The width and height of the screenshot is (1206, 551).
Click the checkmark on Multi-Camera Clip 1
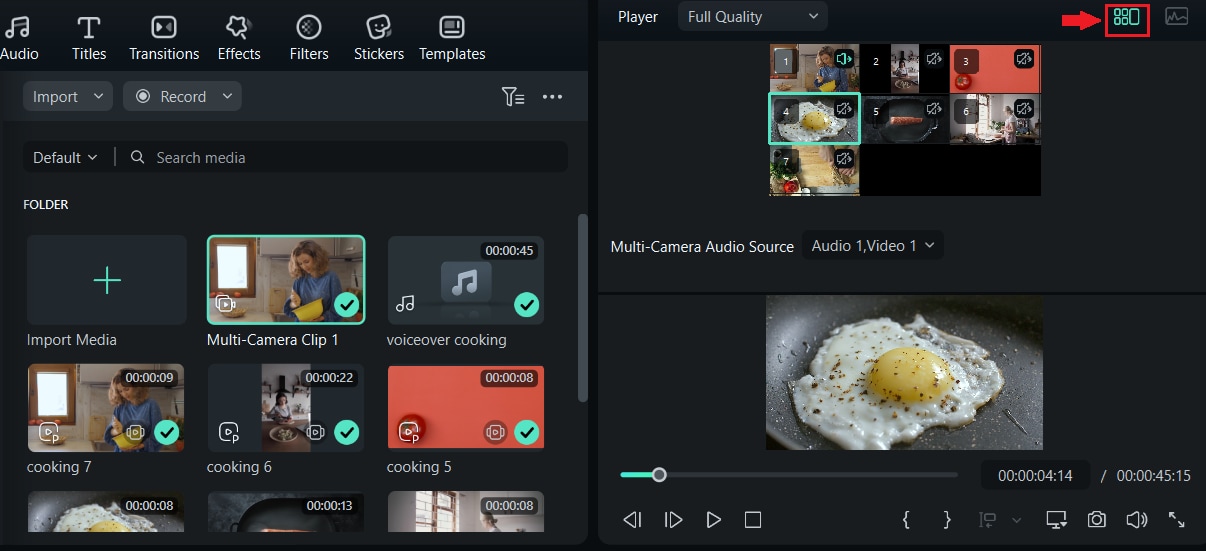tap(347, 304)
